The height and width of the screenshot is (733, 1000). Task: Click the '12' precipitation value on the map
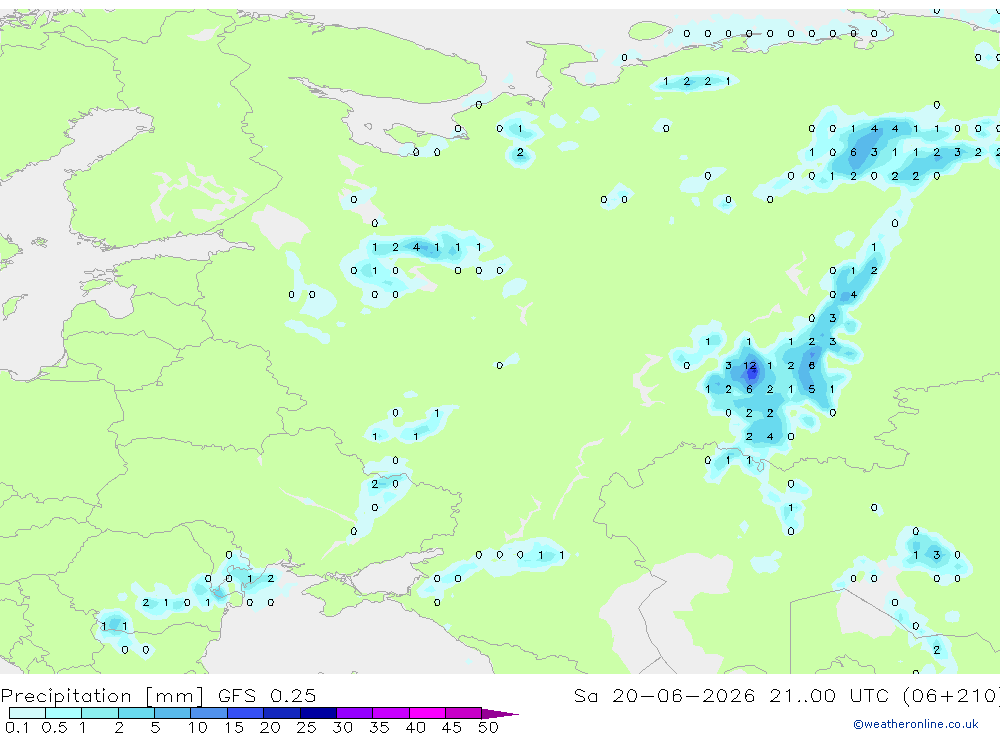749,366
